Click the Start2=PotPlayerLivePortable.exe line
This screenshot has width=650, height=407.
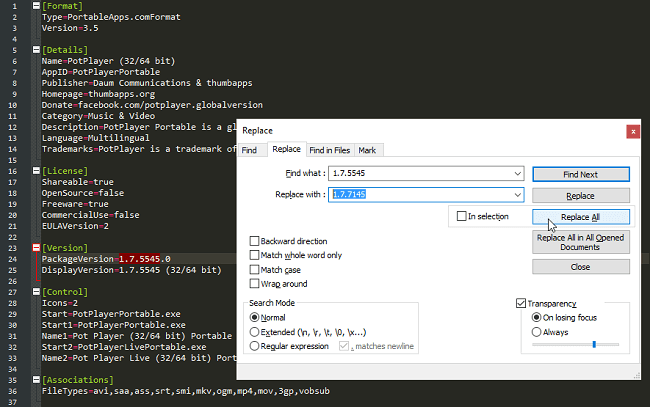[x=124, y=347]
